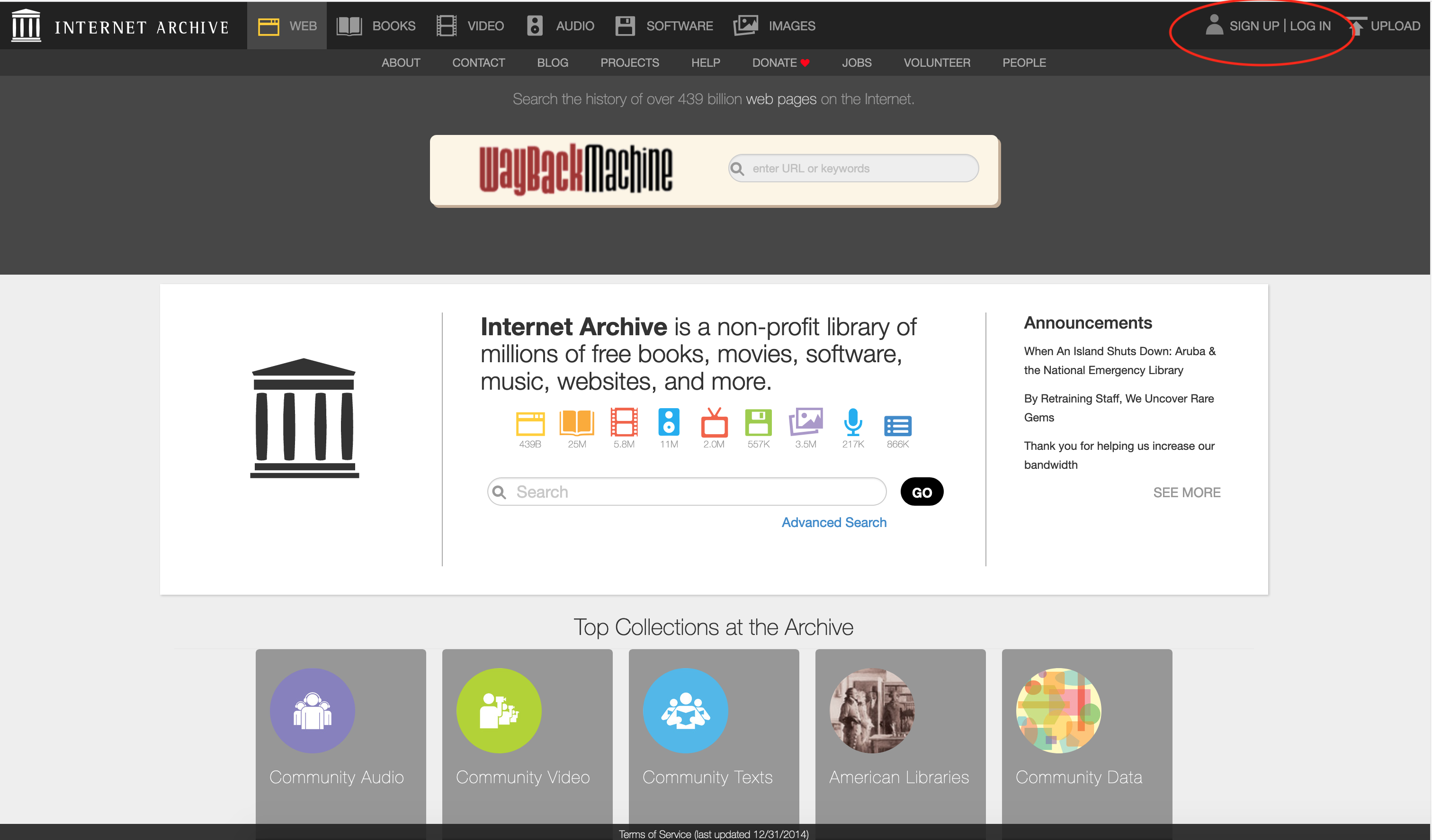
Task: Click the INTERNET ARCHIVE header wordmark
Action: click(x=142, y=27)
